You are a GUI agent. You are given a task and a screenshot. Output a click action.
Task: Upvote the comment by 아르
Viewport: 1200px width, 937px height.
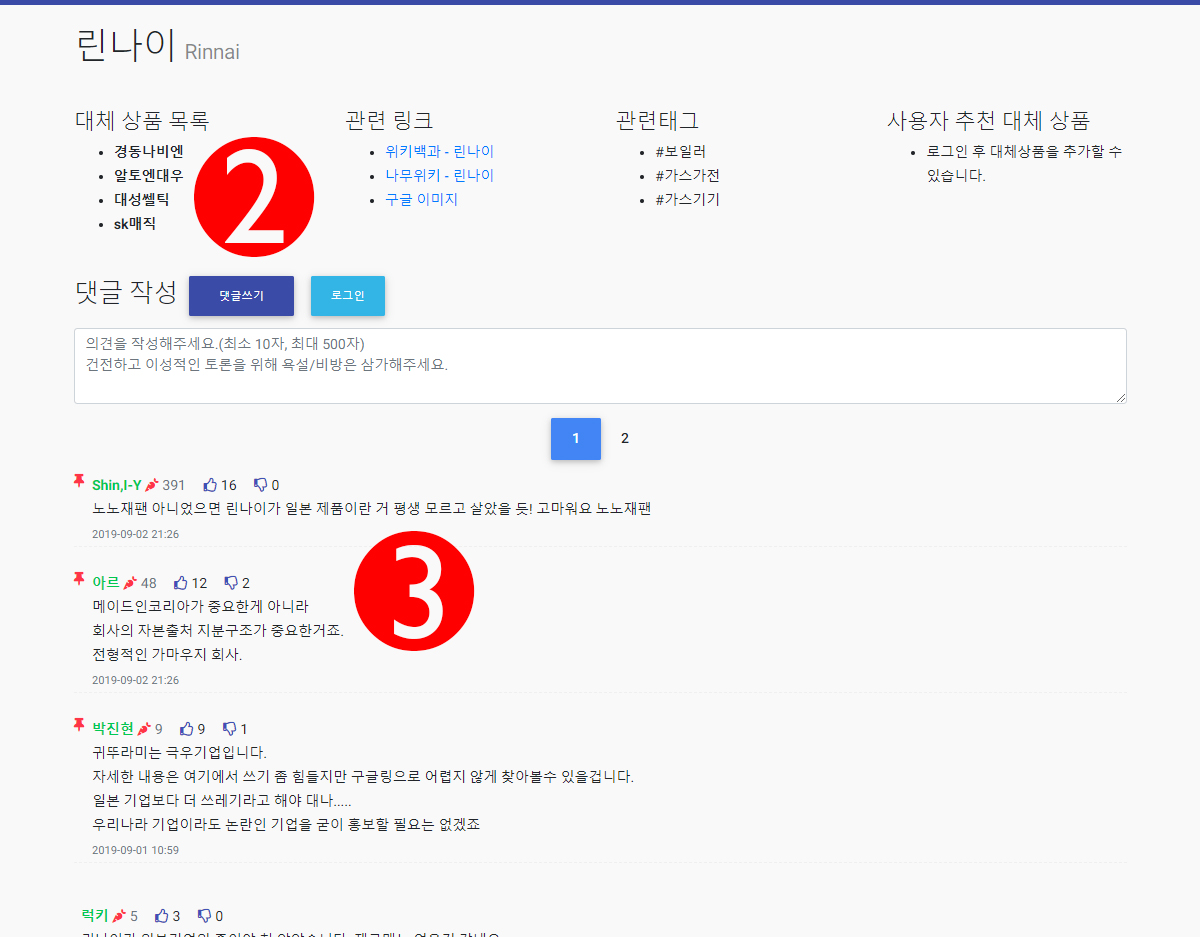[x=181, y=583]
